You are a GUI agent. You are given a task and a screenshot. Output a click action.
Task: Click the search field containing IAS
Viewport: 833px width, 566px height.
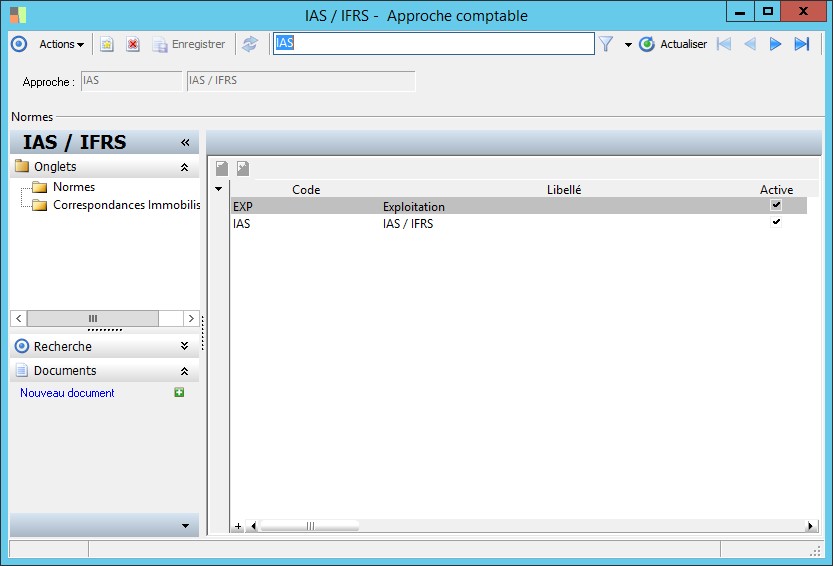[x=434, y=44]
